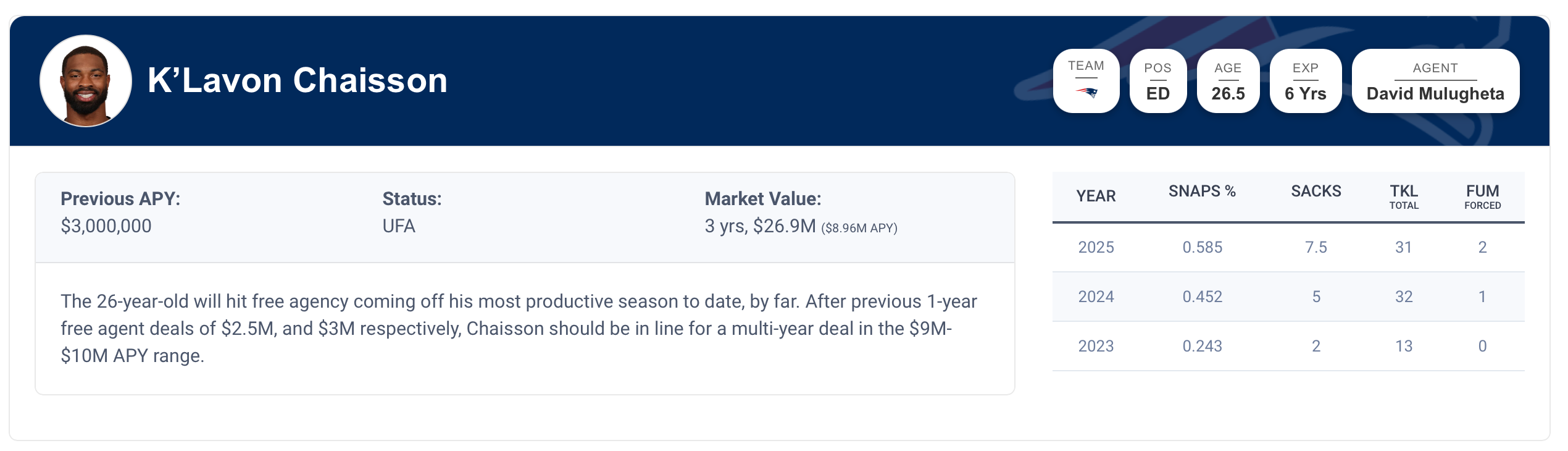
Task: Click the K'Lavon Chaisson player name
Action: (297, 80)
